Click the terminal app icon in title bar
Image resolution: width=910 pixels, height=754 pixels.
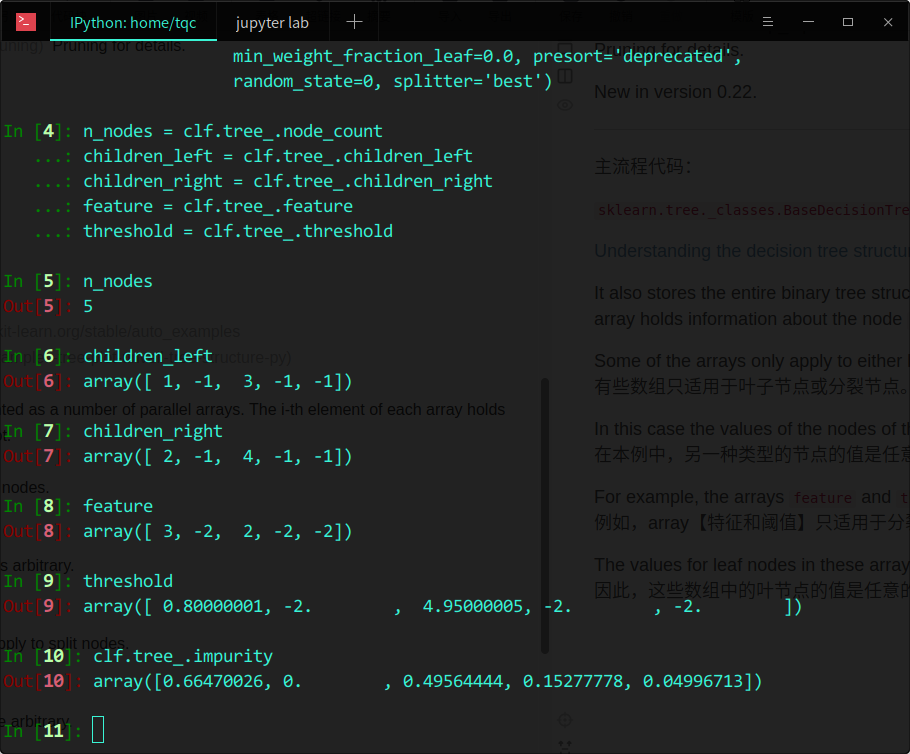(x=26, y=22)
